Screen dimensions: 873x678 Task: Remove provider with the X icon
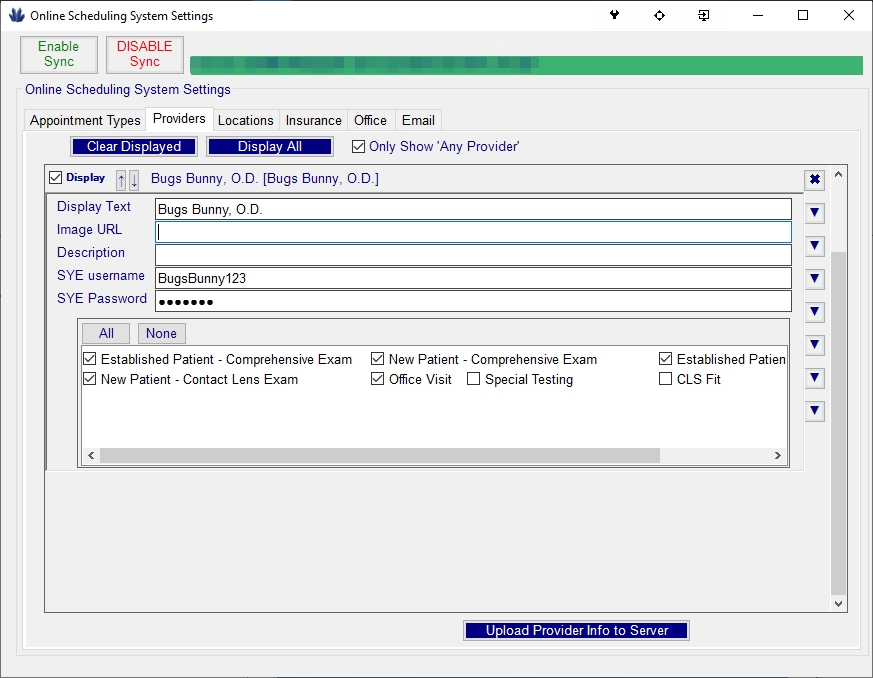click(x=814, y=180)
